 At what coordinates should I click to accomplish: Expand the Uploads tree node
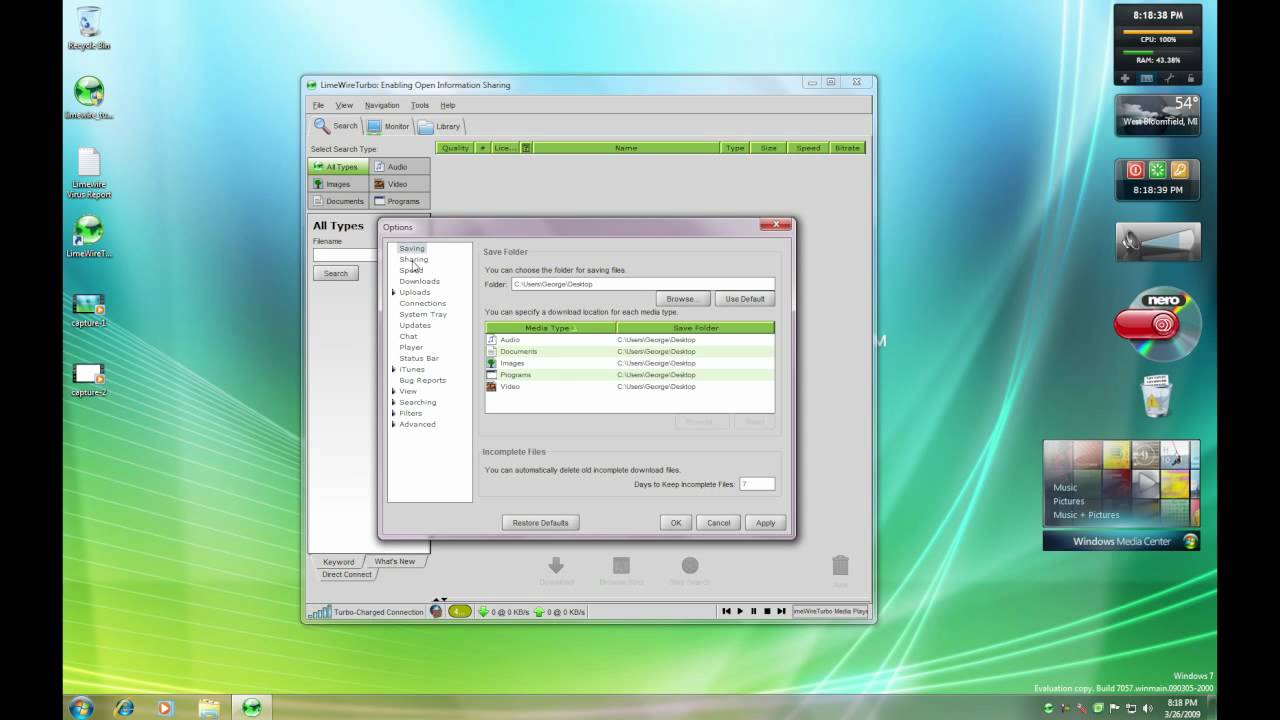coord(393,292)
